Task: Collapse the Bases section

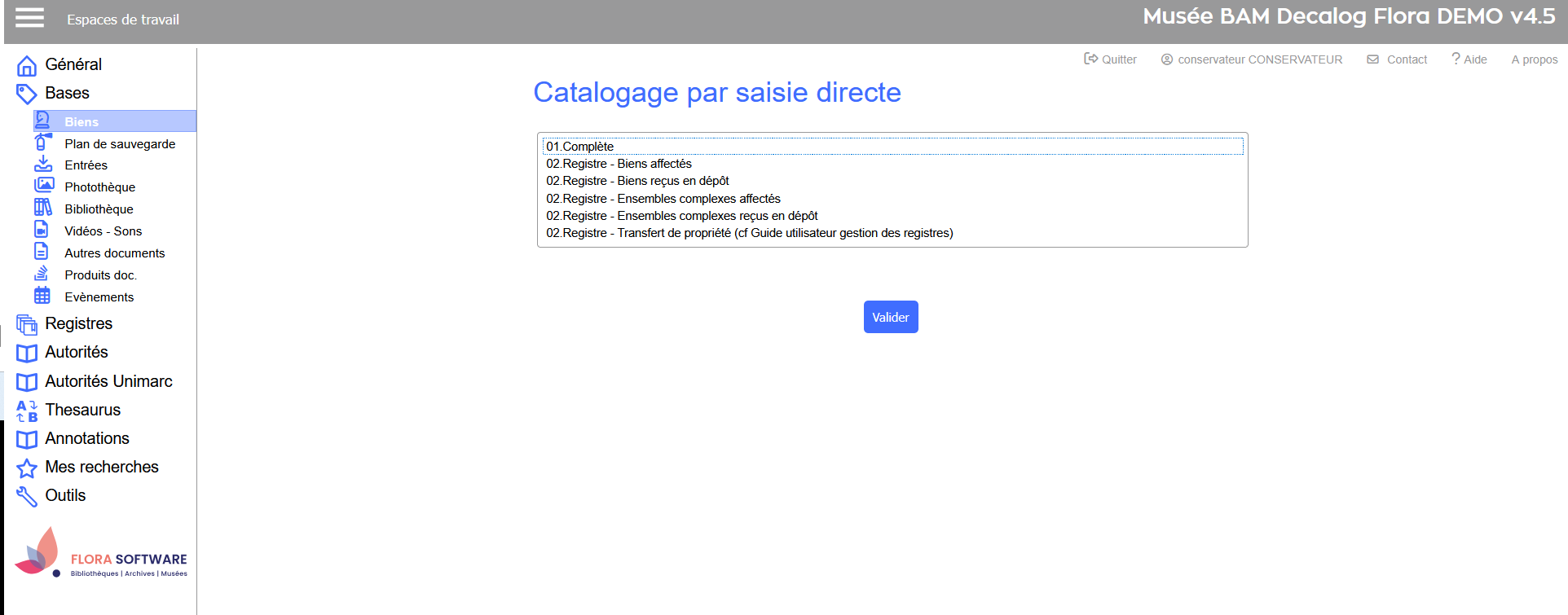Action: pyautogui.click(x=67, y=93)
